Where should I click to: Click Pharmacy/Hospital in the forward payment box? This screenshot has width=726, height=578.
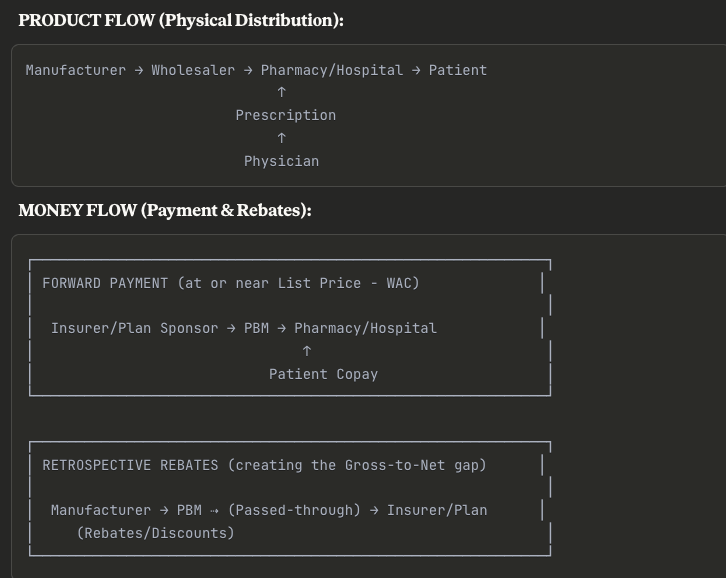365,328
